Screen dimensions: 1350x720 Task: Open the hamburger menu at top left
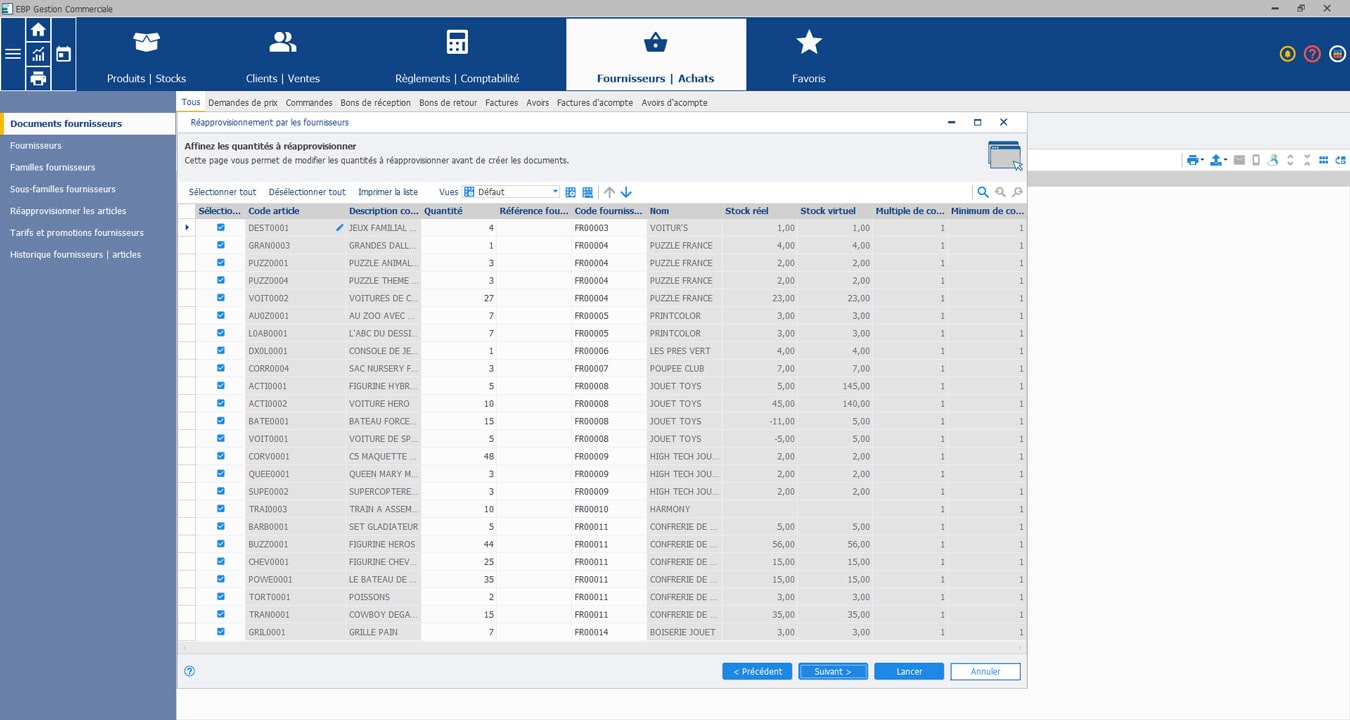pyautogui.click(x=13, y=54)
